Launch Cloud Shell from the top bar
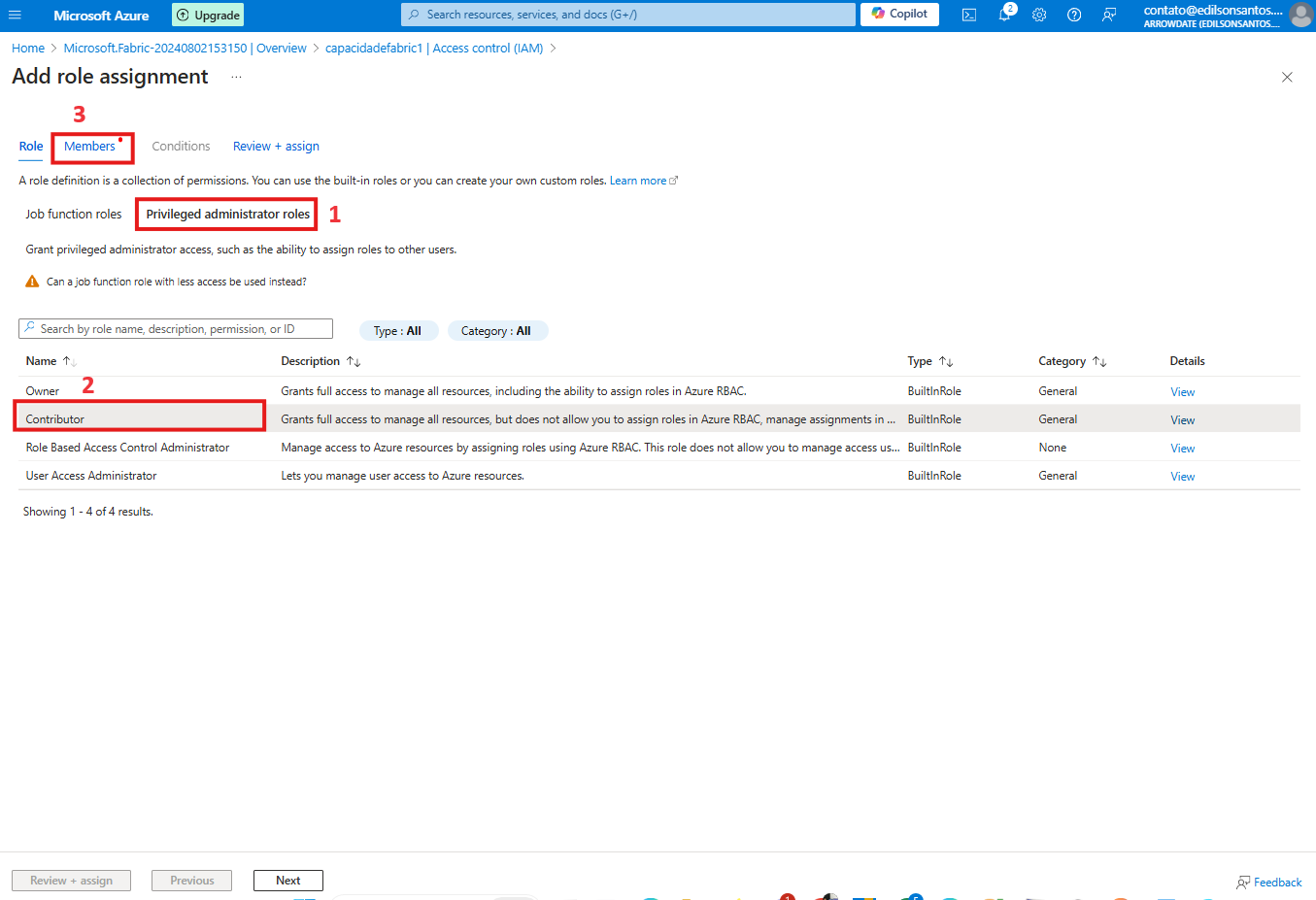The image size is (1316, 900). (968, 15)
